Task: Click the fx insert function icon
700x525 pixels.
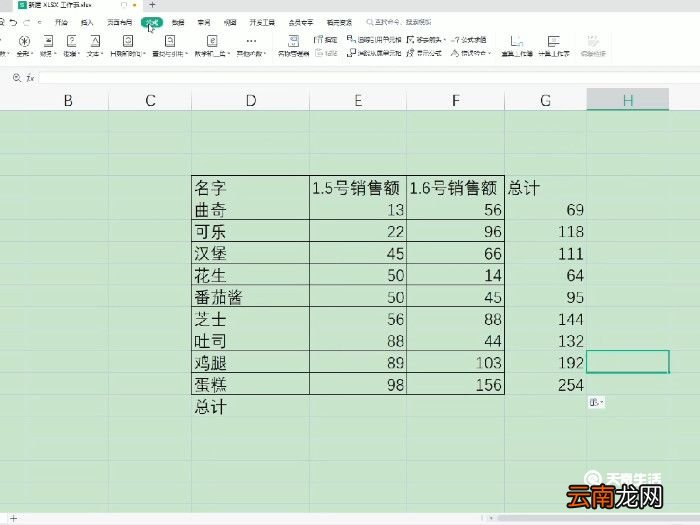Action: (x=30, y=78)
